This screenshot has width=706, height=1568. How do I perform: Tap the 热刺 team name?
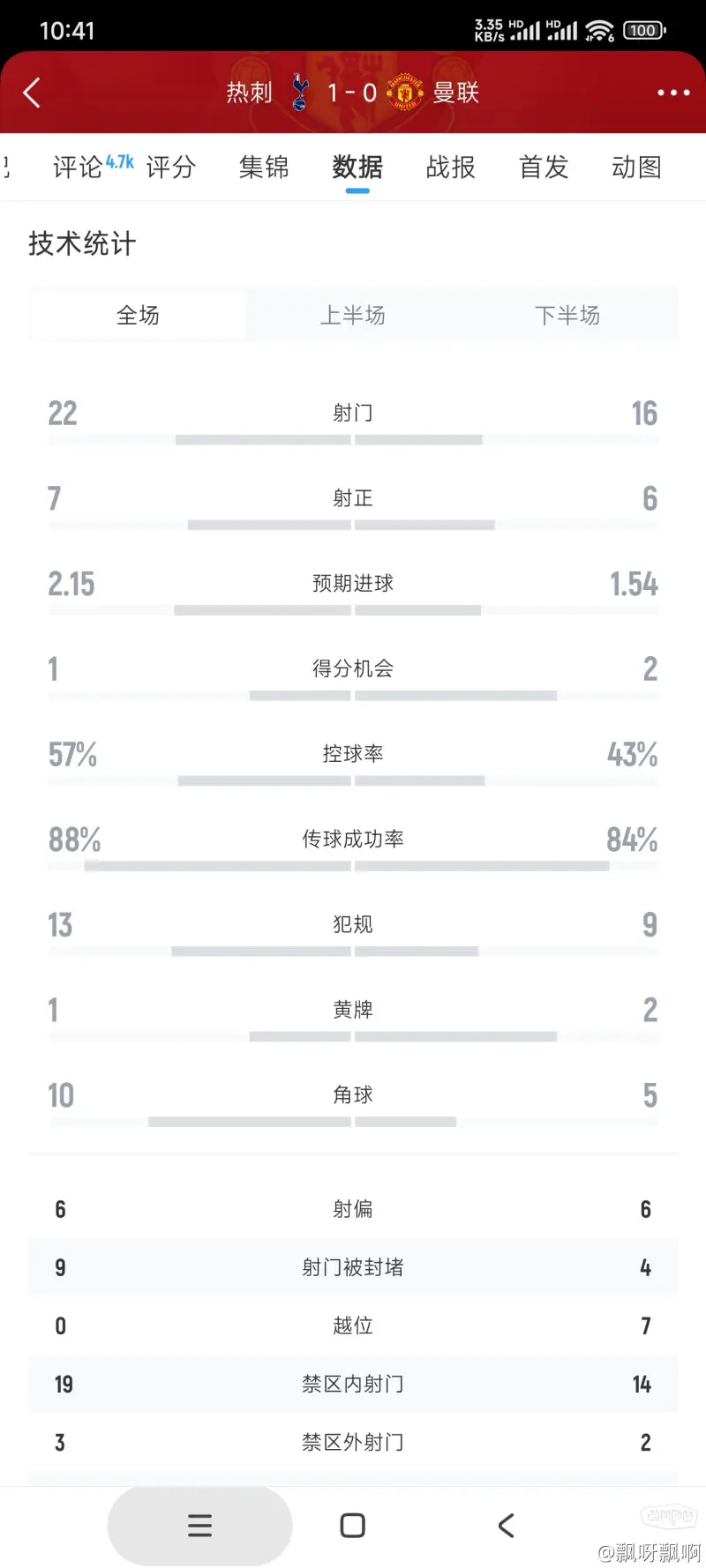[x=250, y=93]
